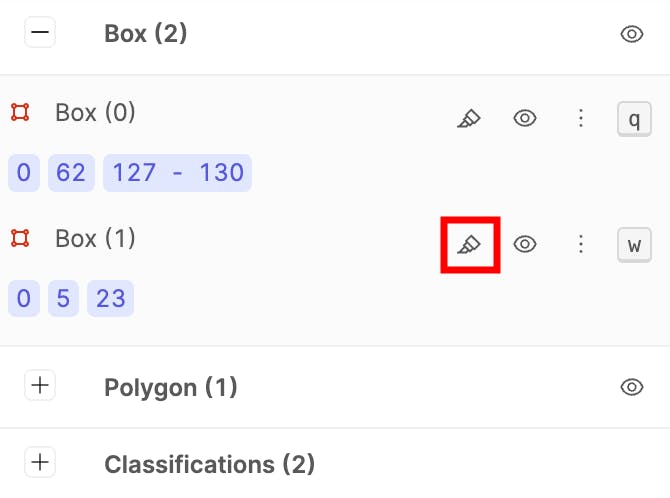Viewport: 670px width, 498px height.
Task: Click the highlighter icon for Box (1)
Action: [x=469, y=245]
